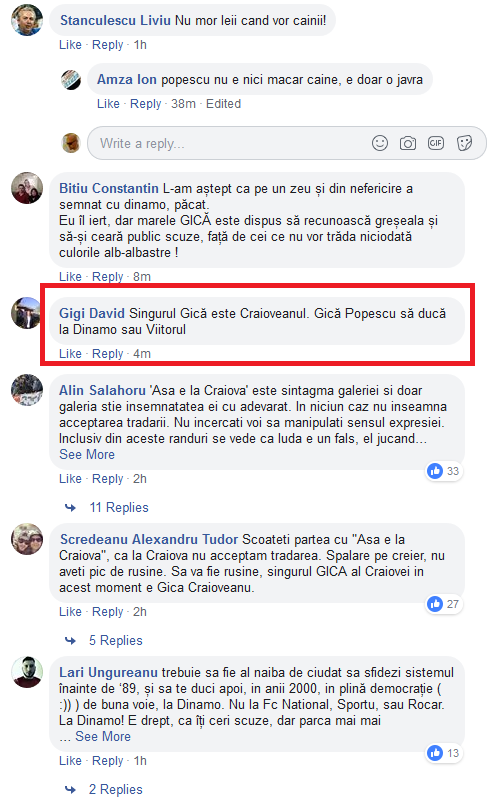View the 27 likes reaction on Scredeanu's comment
The height and width of the screenshot is (798, 491).
[443, 604]
